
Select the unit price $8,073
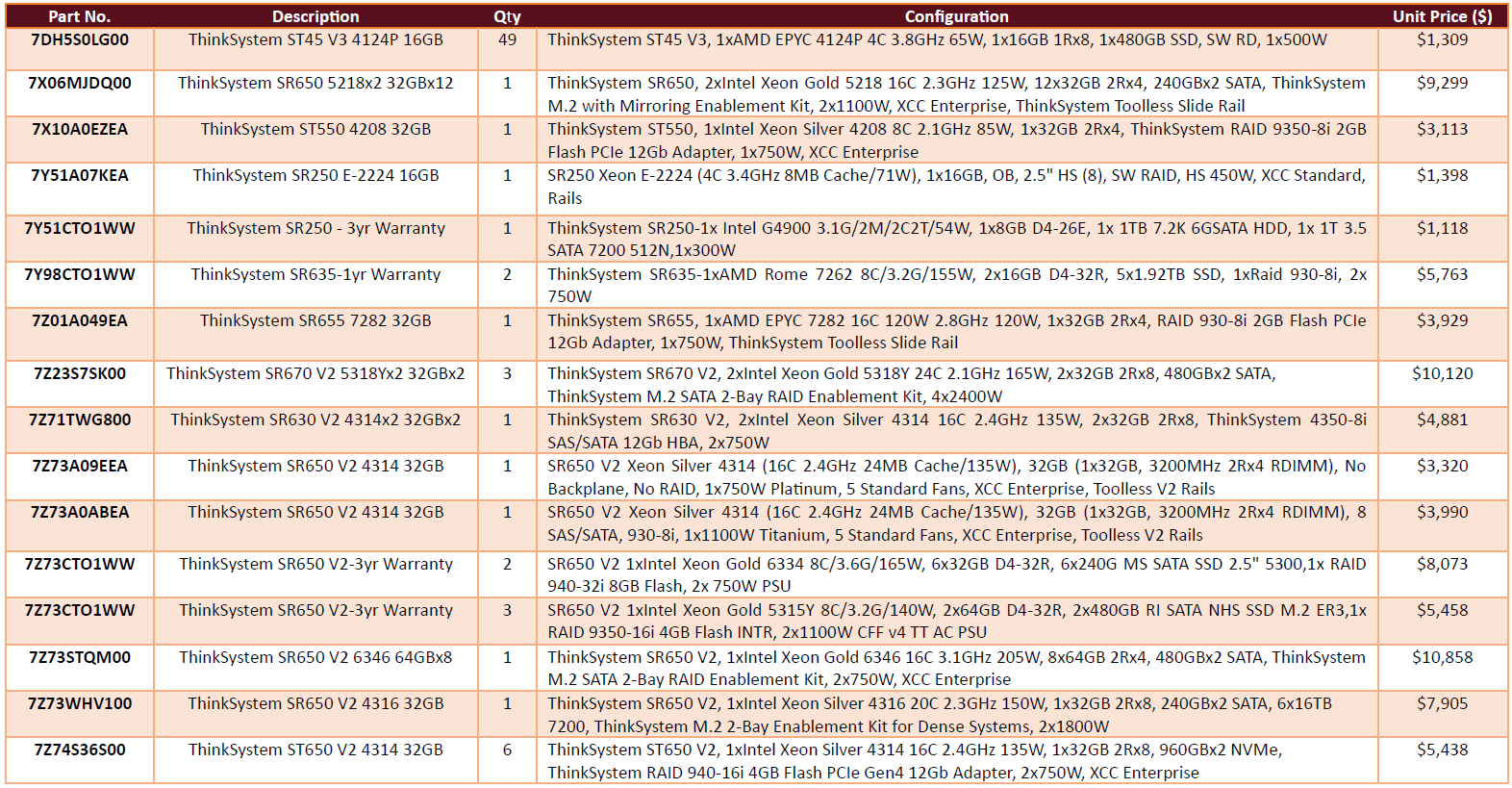coord(1443,564)
